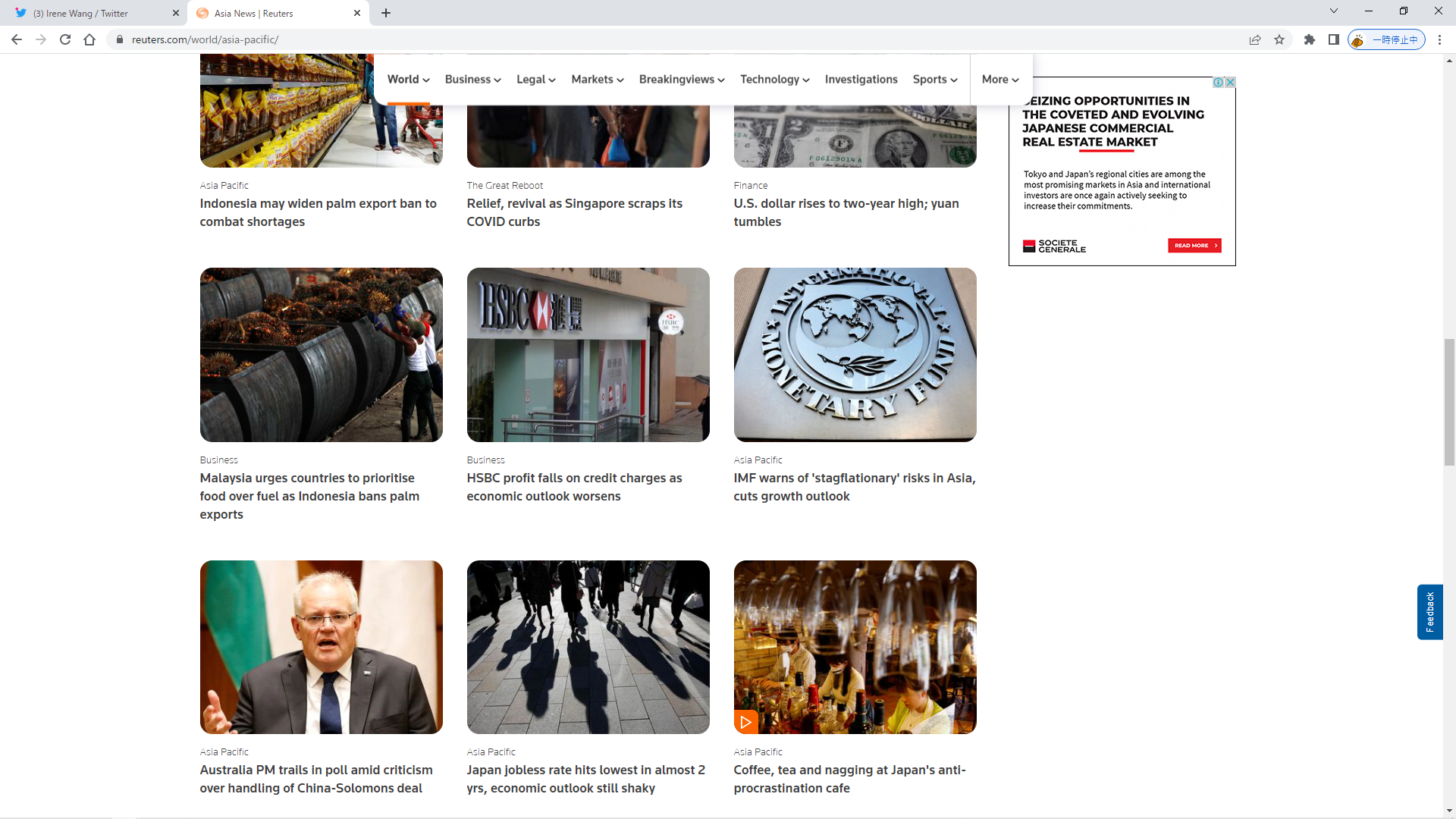Open HSBC profit falls article

pos(574,487)
